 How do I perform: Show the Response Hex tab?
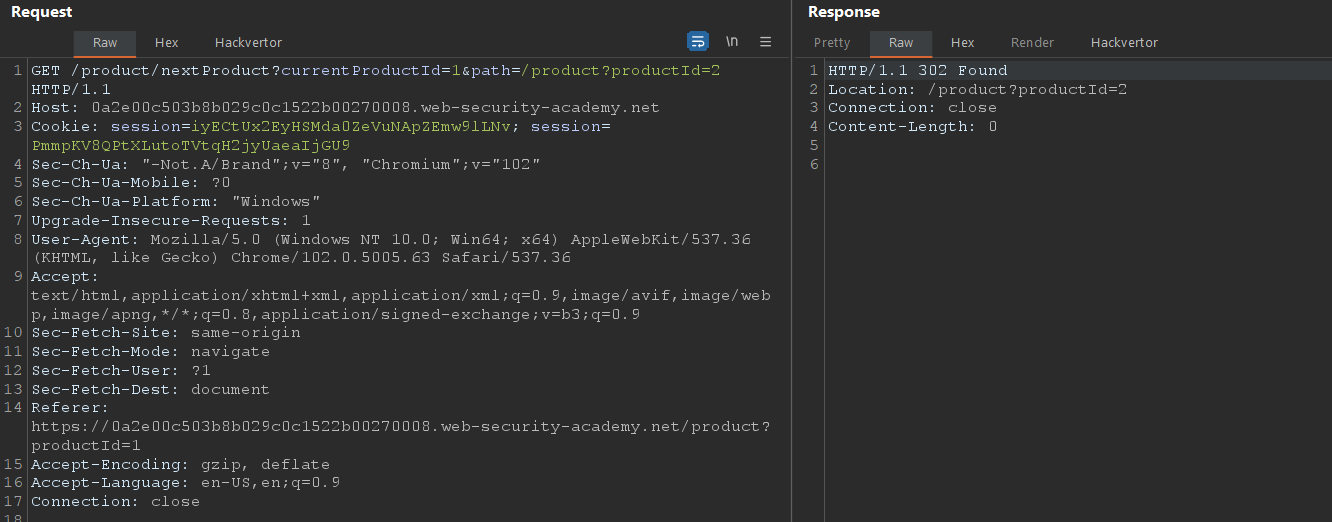point(962,43)
